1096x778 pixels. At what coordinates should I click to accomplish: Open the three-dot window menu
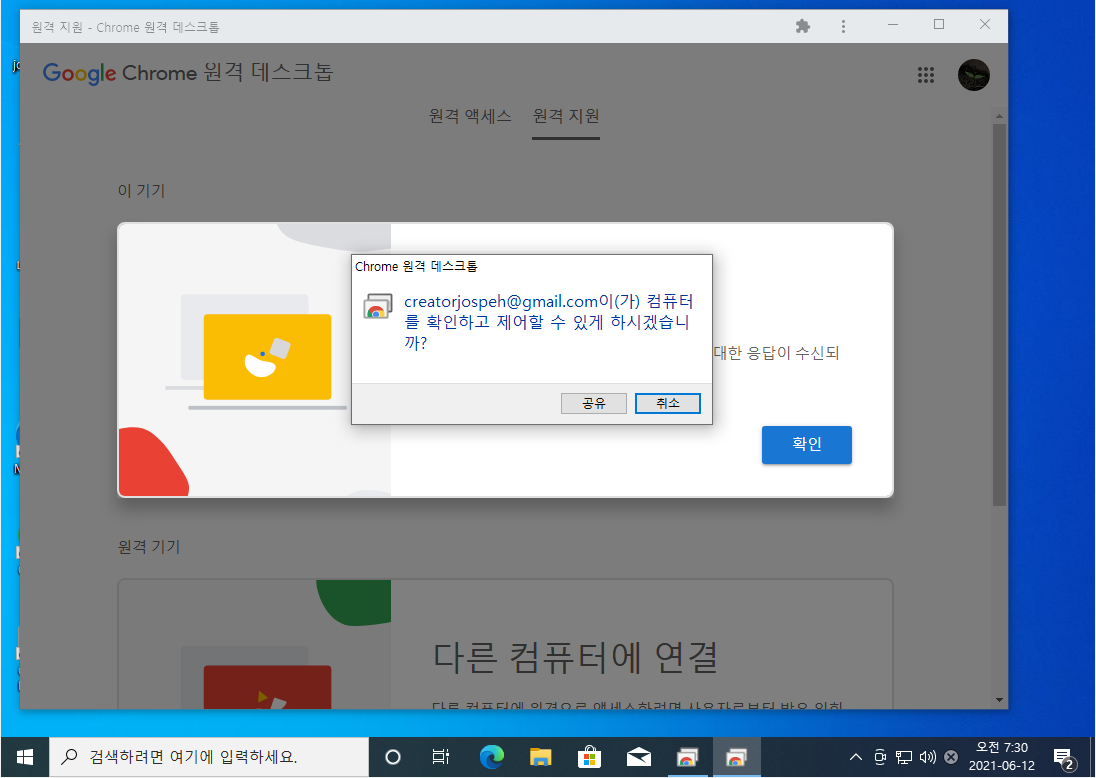click(843, 27)
